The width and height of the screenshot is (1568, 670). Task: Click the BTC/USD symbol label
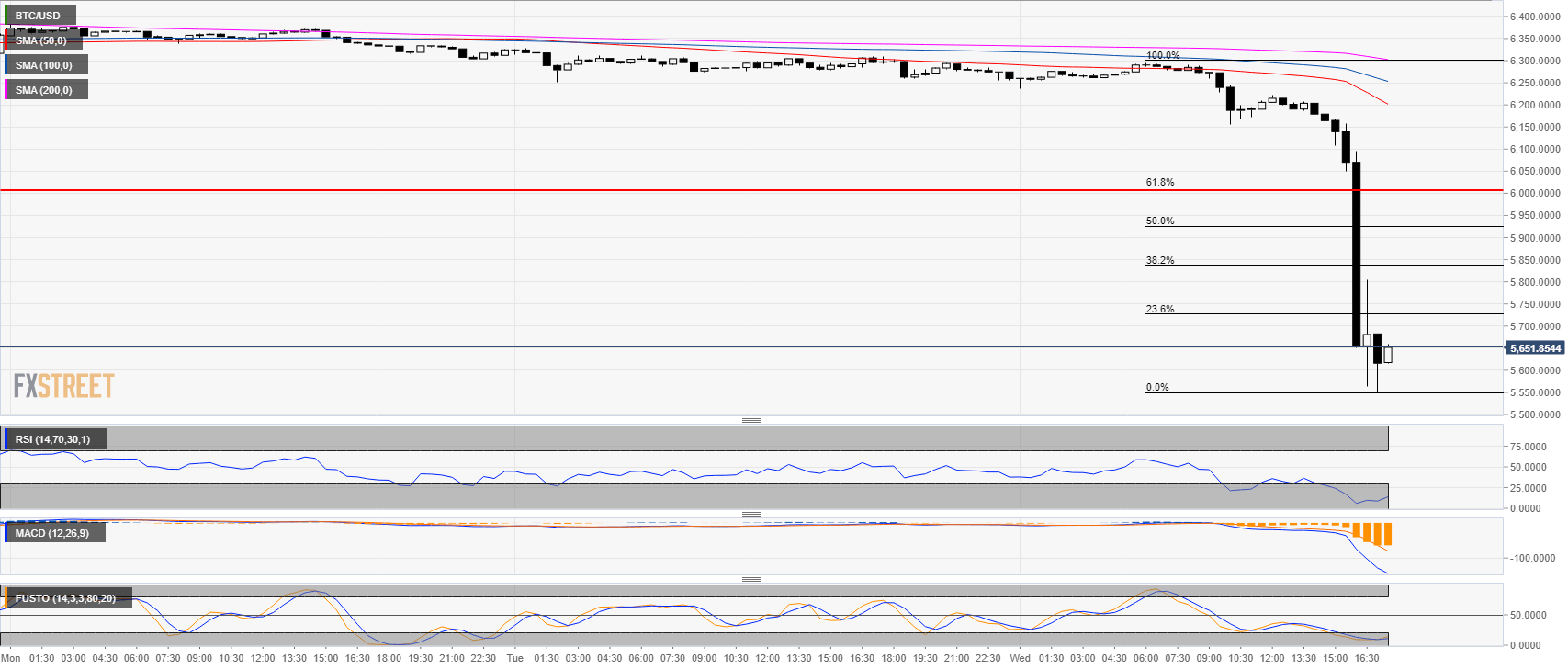[37, 16]
